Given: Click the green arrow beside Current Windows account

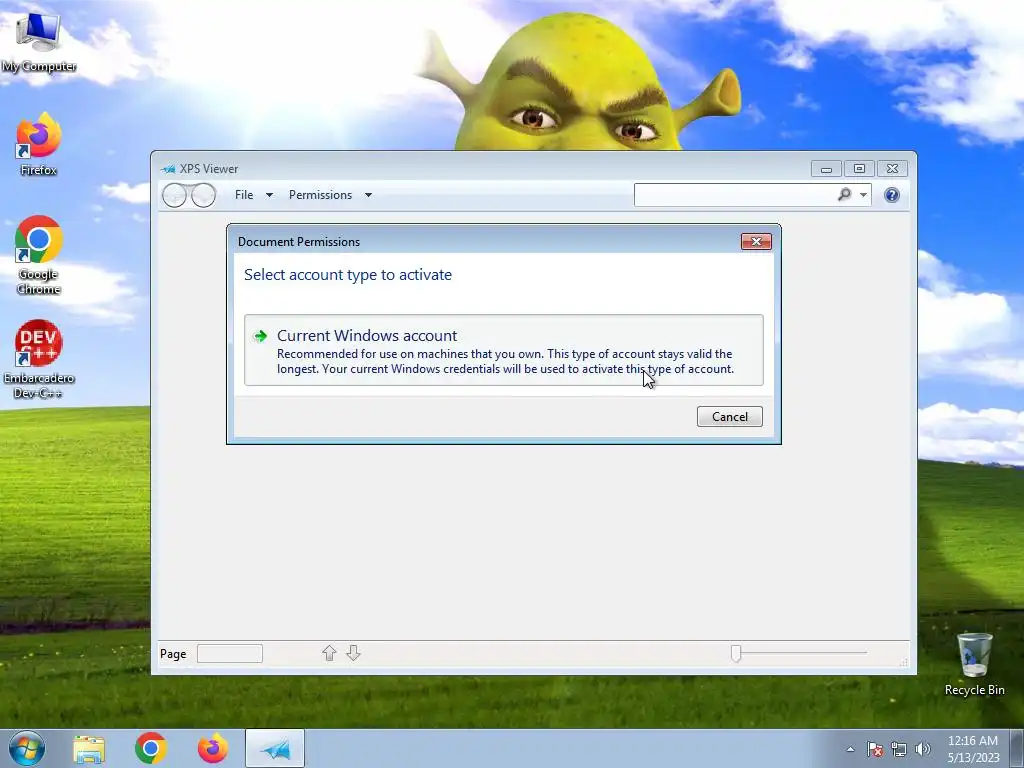Looking at the screenshot, I should 261,336.
